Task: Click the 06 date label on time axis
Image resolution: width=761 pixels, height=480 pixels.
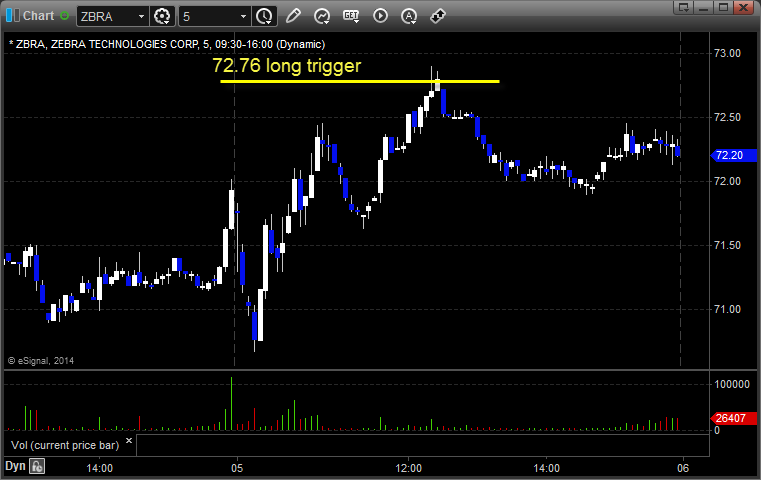Action: click(683, 468)
